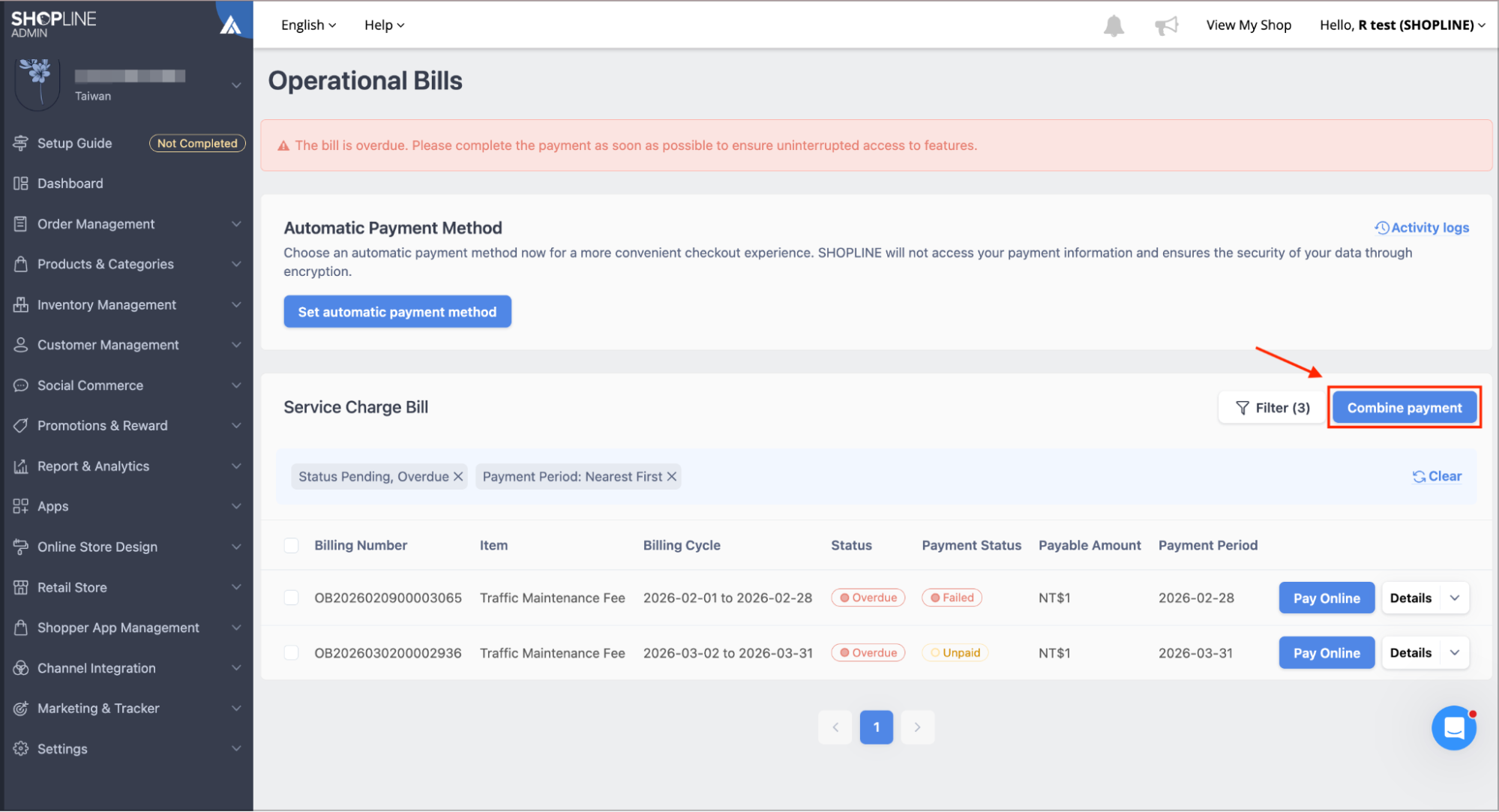
Task: Click the Combine payment button
Action: pyautogui.click(x=1404, y=407)
